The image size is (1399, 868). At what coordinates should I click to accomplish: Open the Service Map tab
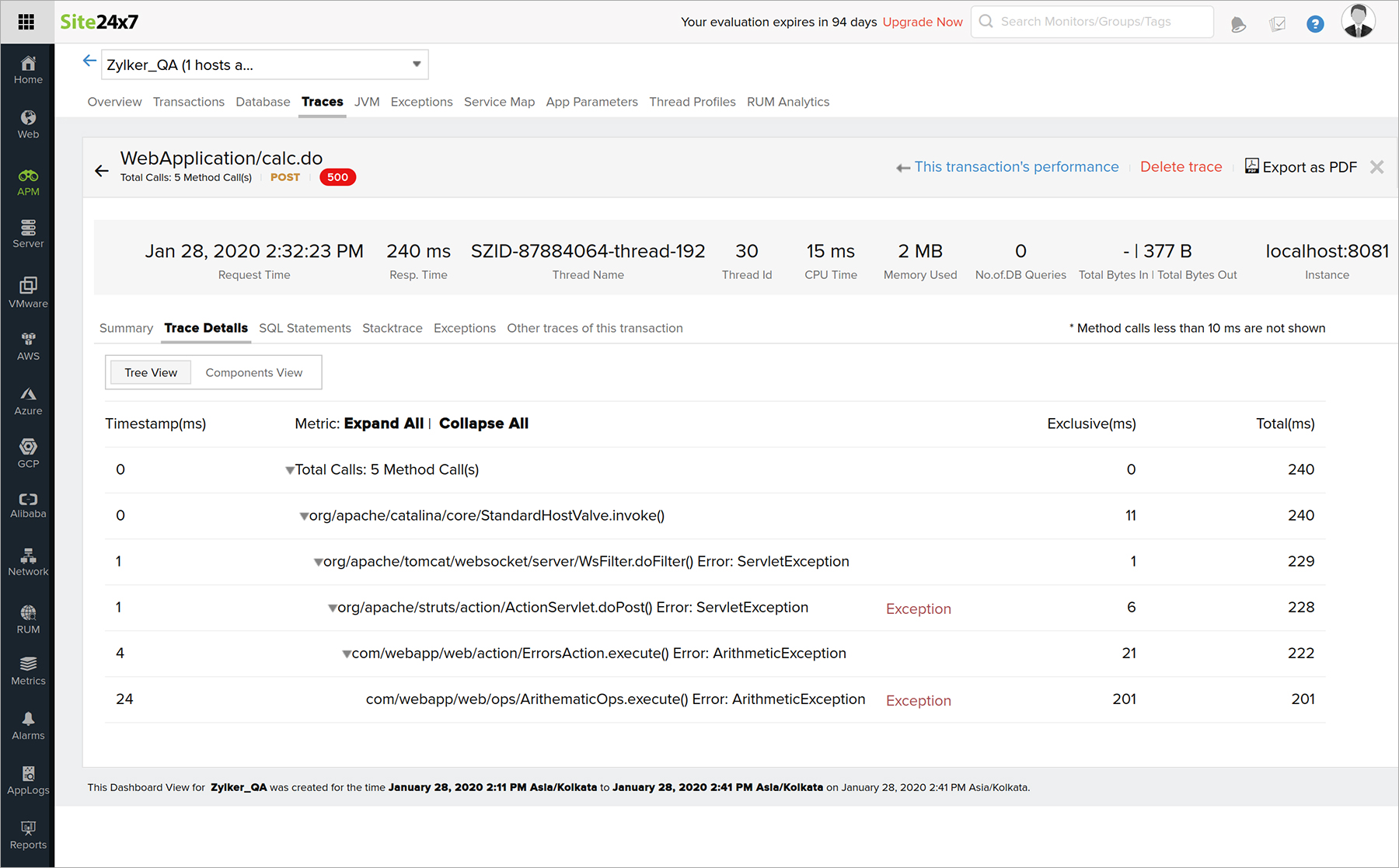pos(499,102)
